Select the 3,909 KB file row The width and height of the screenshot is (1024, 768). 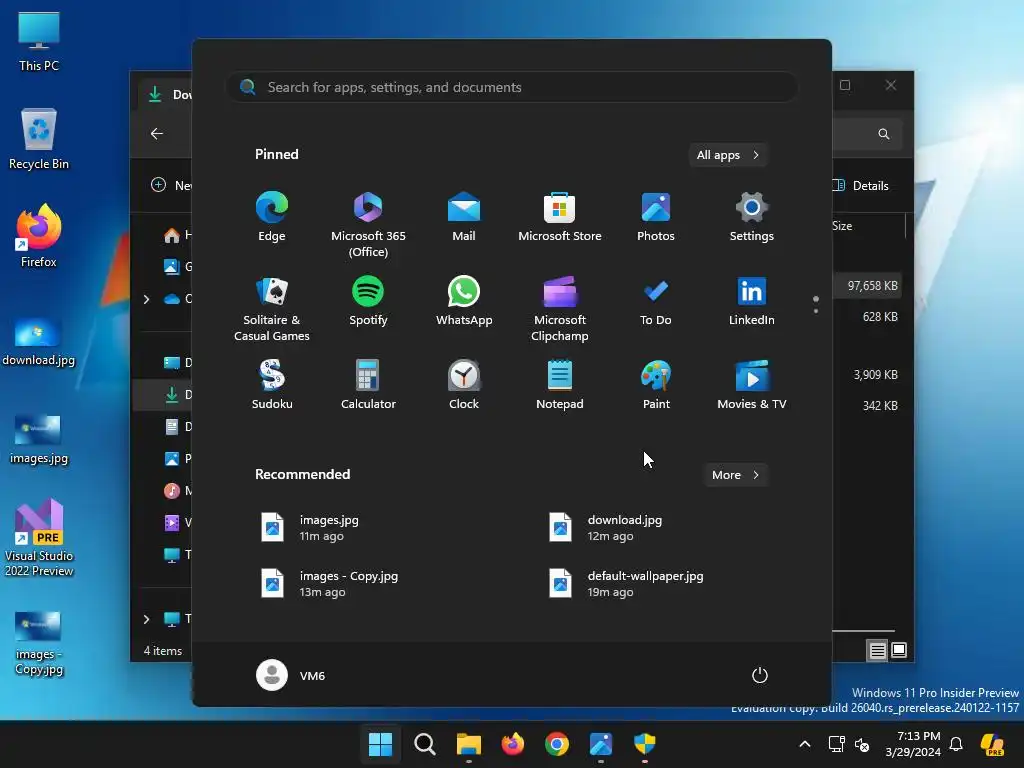pyautogui.click(x=868, y=375)
